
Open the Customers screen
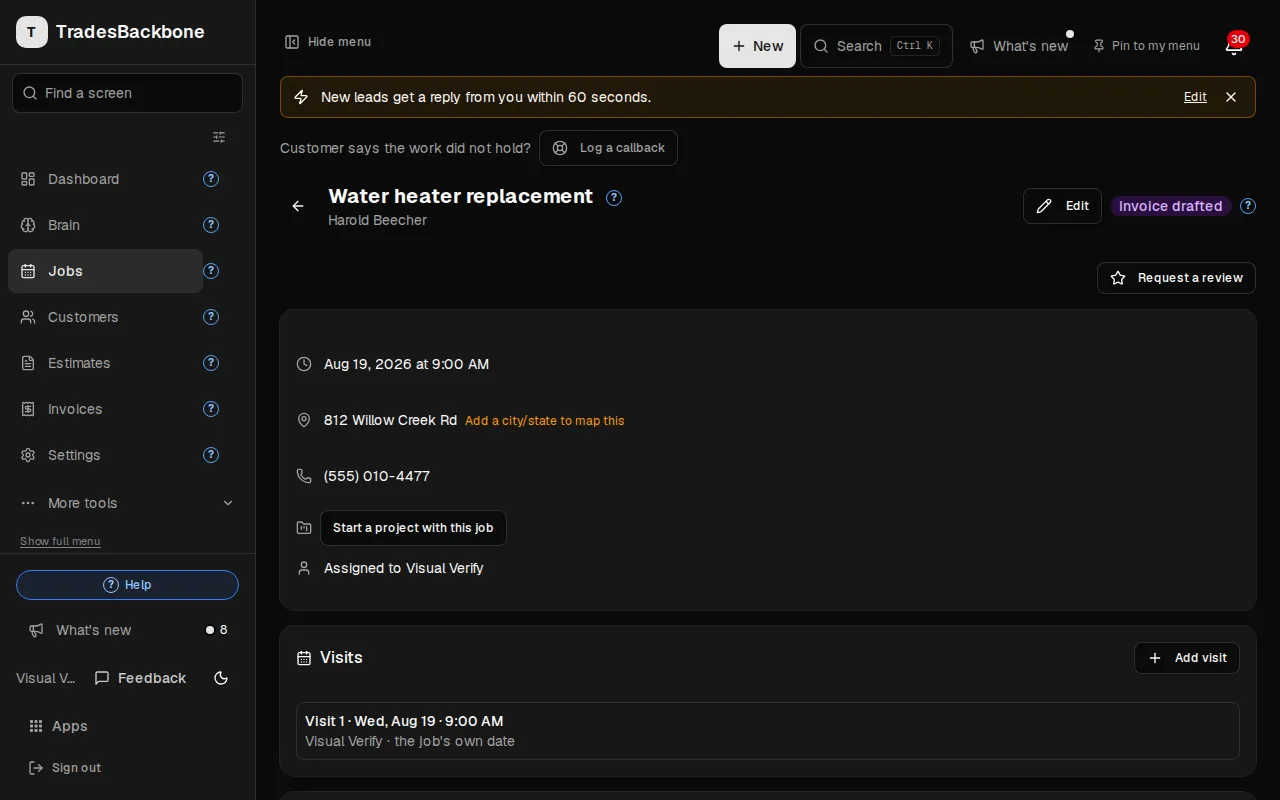[105, 317]
